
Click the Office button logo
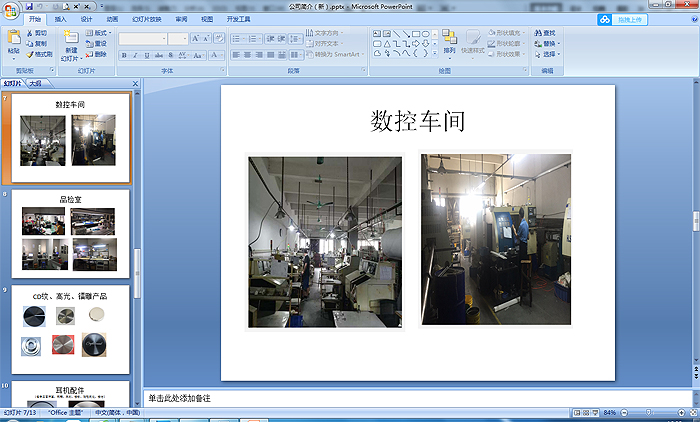click(9, 8)
